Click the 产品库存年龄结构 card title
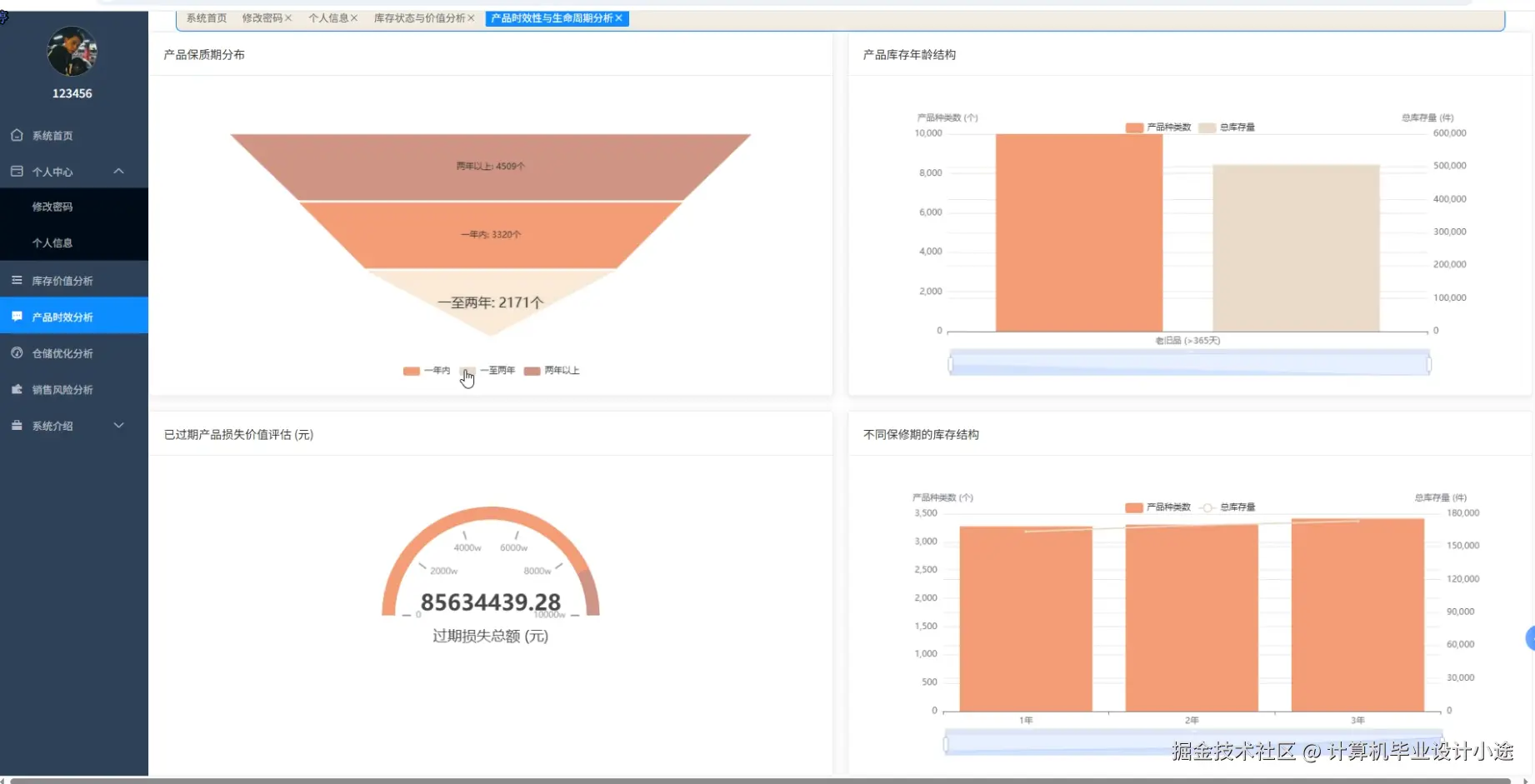Viewport: 1535px width, 784px height. coord(909,55)
